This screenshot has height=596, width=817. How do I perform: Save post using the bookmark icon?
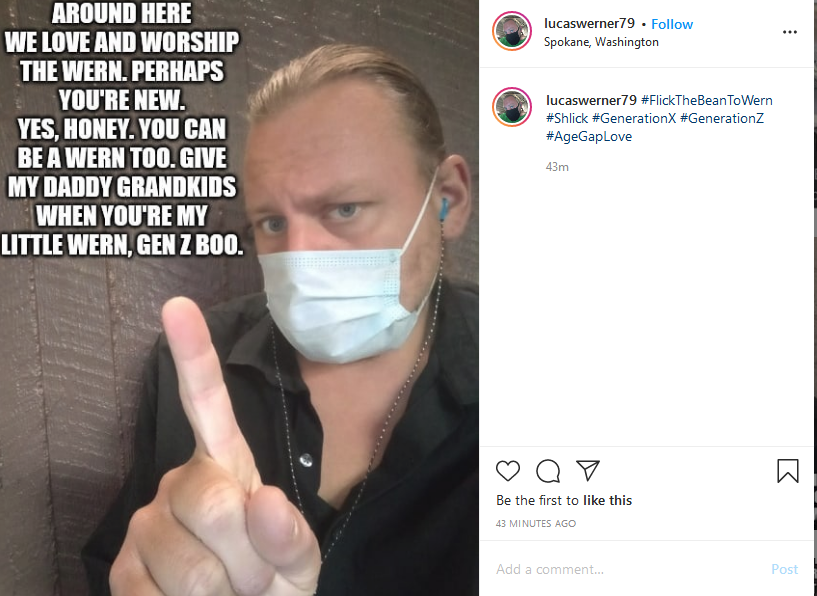pos(787,470)
